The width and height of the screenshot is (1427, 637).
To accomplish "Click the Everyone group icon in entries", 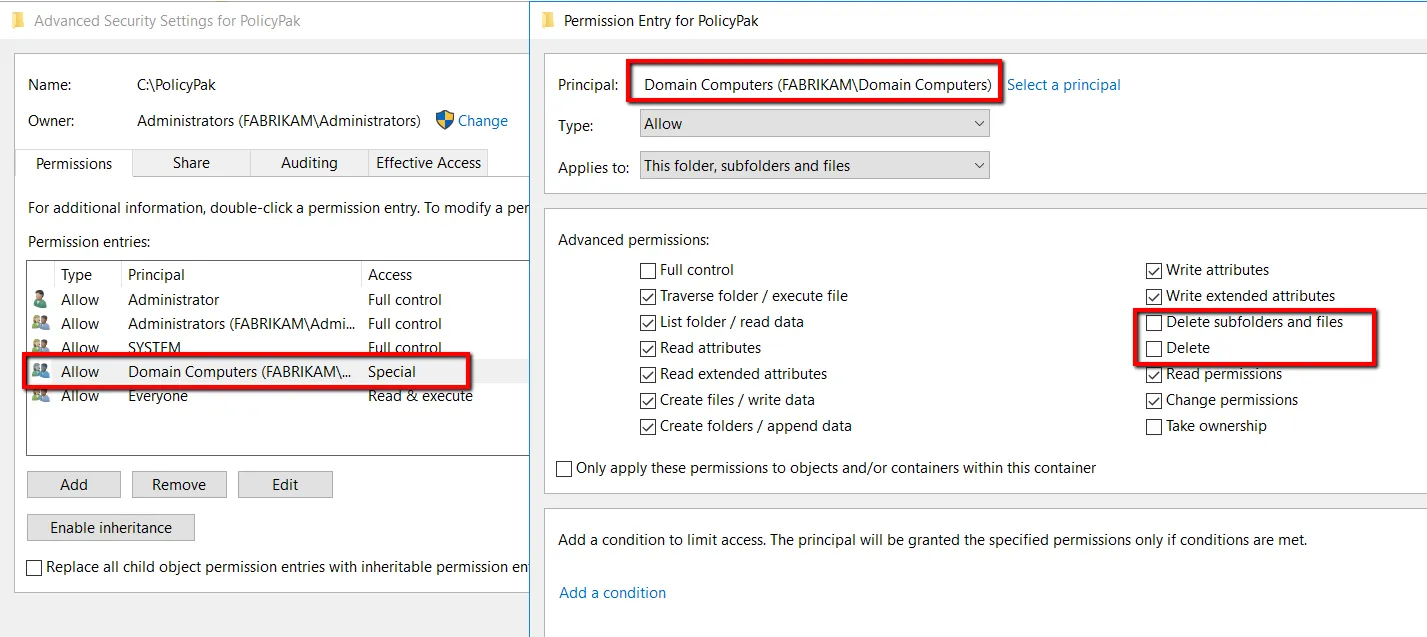I will pos(40,396).
